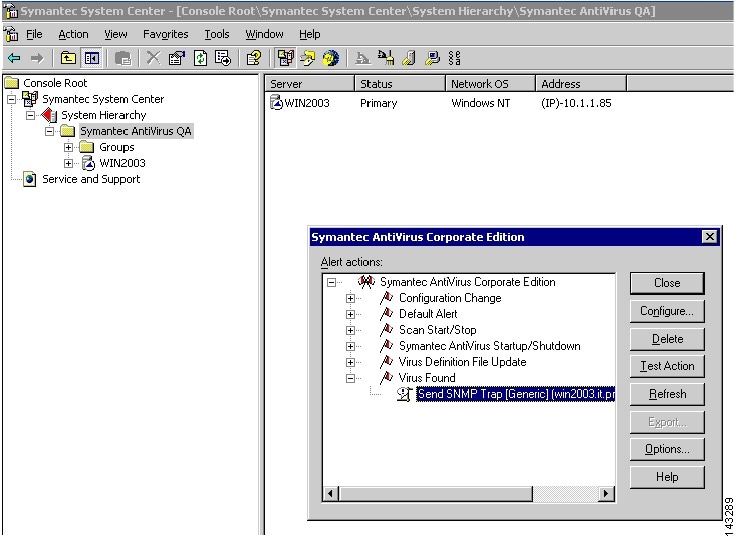Click the dialog Help button

coord(667,477)
